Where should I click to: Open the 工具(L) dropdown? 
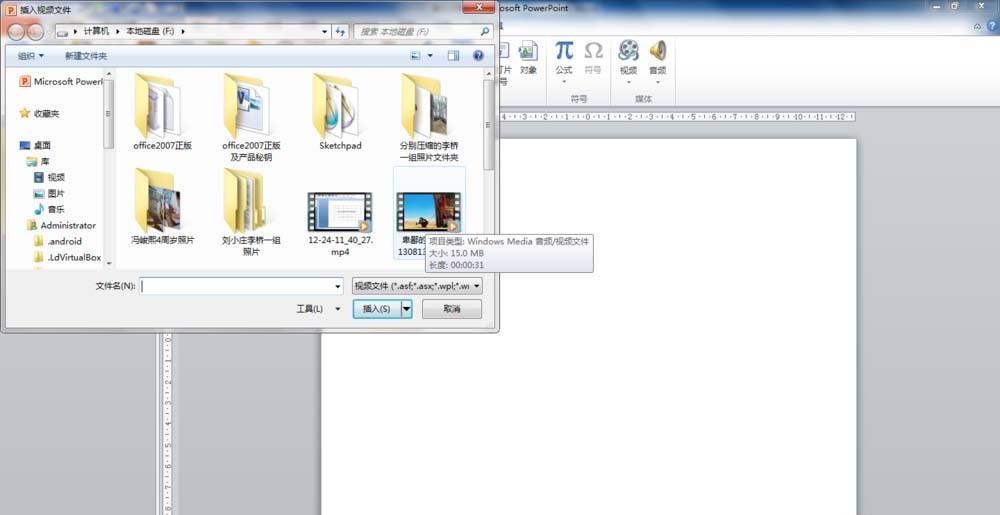(x=319, y=308)
